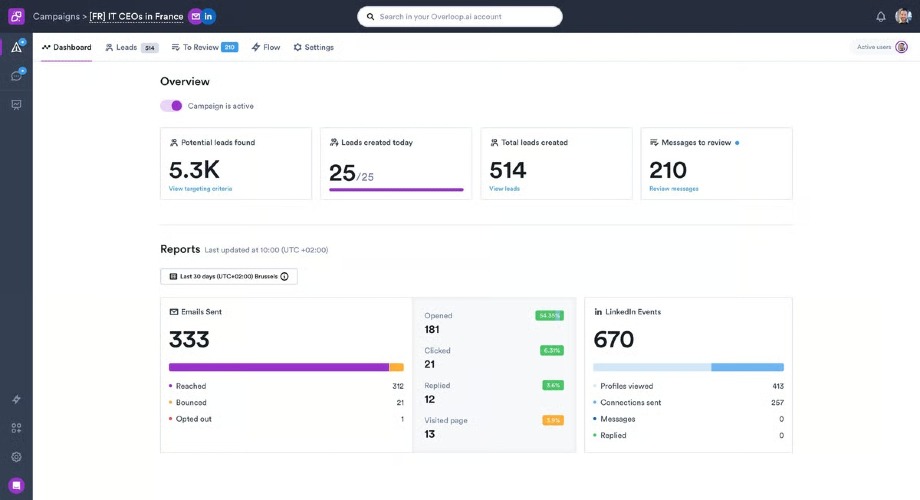Open the Last 30 days date range selector
Viewport: 920px width, 500px height.
point(229,276)
